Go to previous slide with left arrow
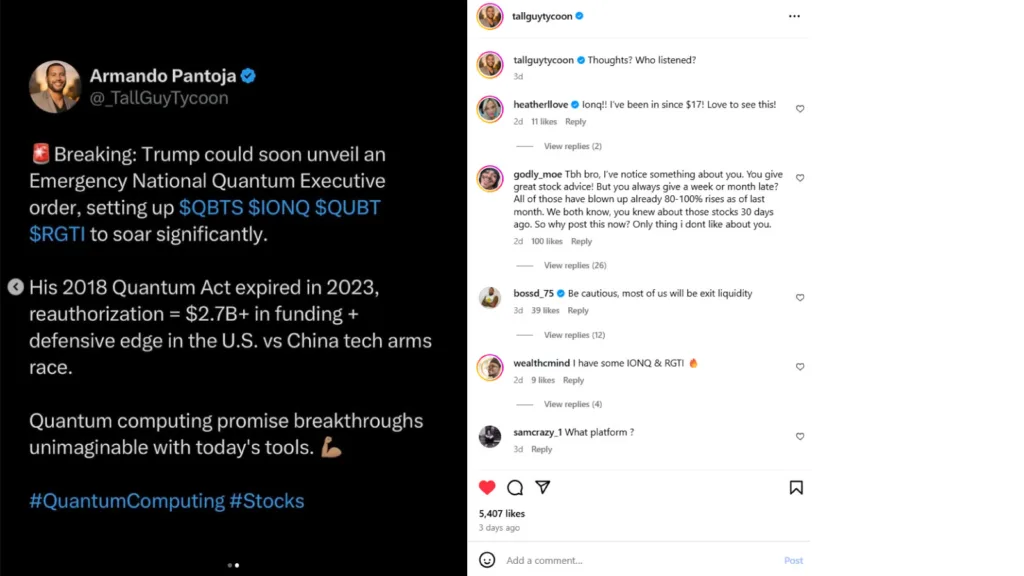 click(15, 287)
